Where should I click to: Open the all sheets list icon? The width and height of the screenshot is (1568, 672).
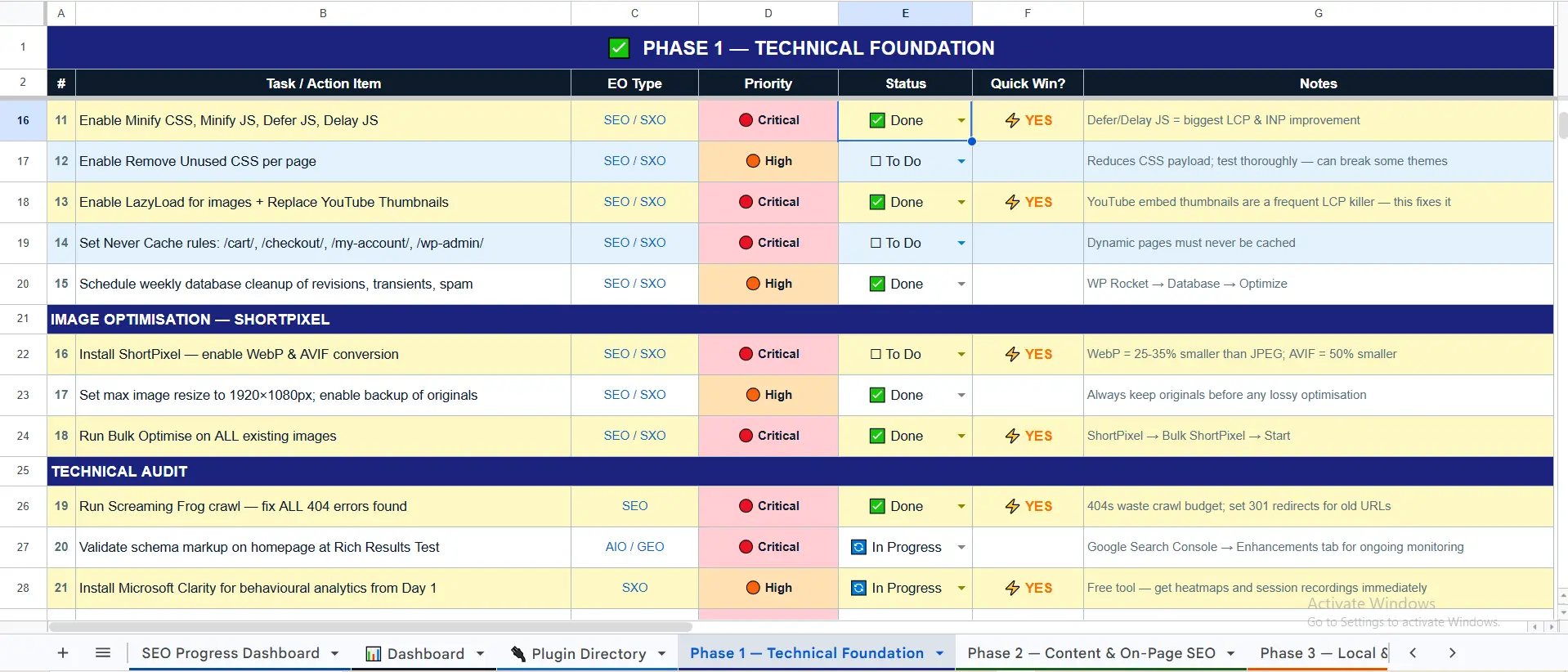pos(103,652)
